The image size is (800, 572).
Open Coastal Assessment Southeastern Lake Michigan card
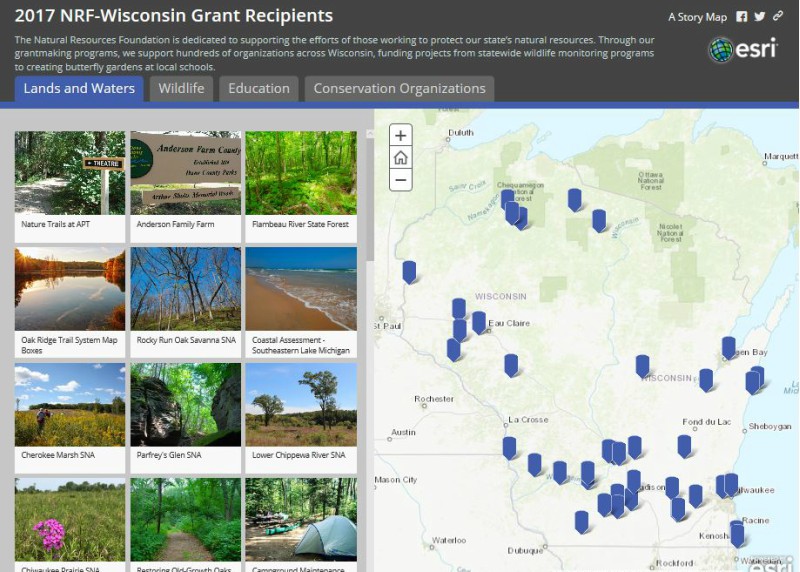(x=301, y=302)
